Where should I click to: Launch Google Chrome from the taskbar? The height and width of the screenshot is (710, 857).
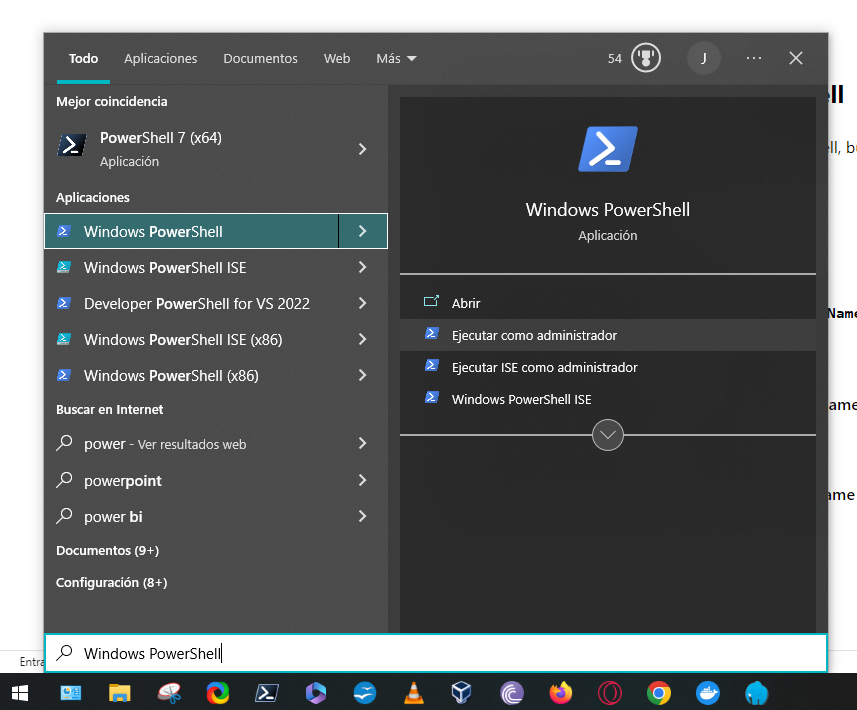(659, 693)
